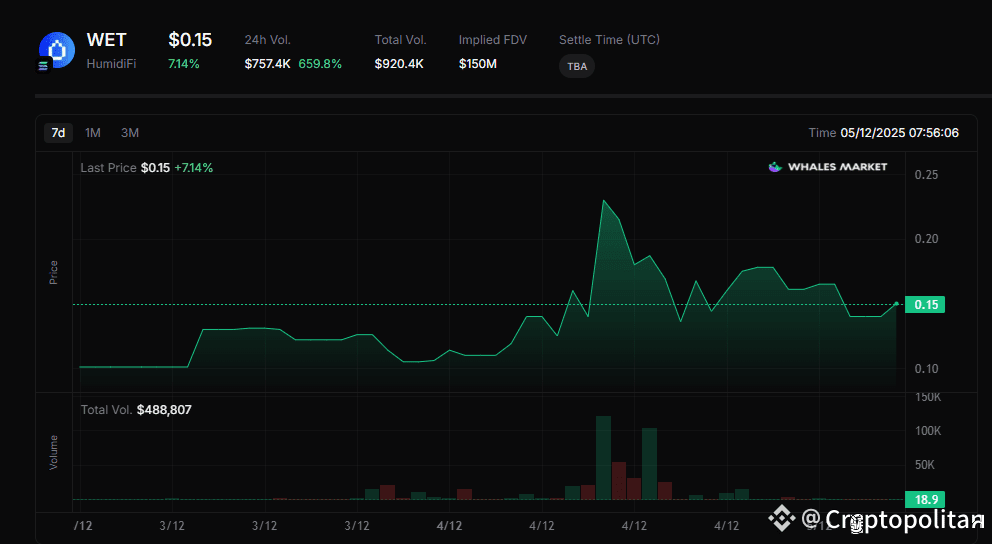
Task: Click the Total Vol. $488,807 label
Action: point(136,409)
